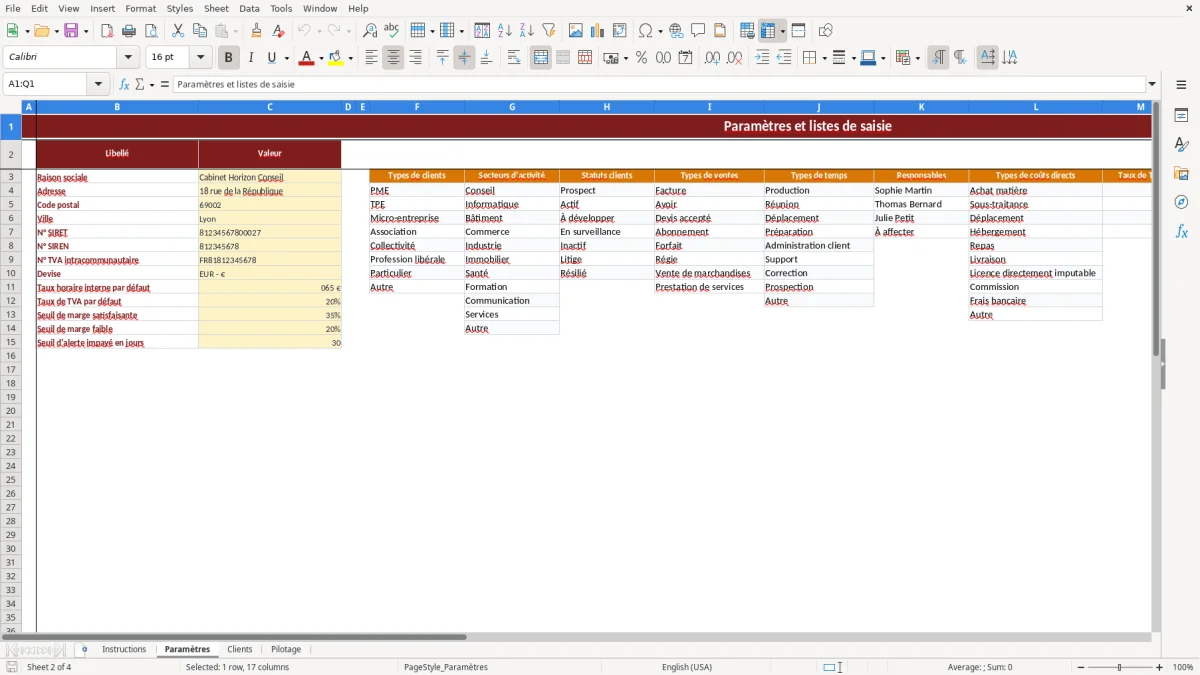
Task: Toggle Freeze Rows and Columns
Action: (x=768, y=31)
